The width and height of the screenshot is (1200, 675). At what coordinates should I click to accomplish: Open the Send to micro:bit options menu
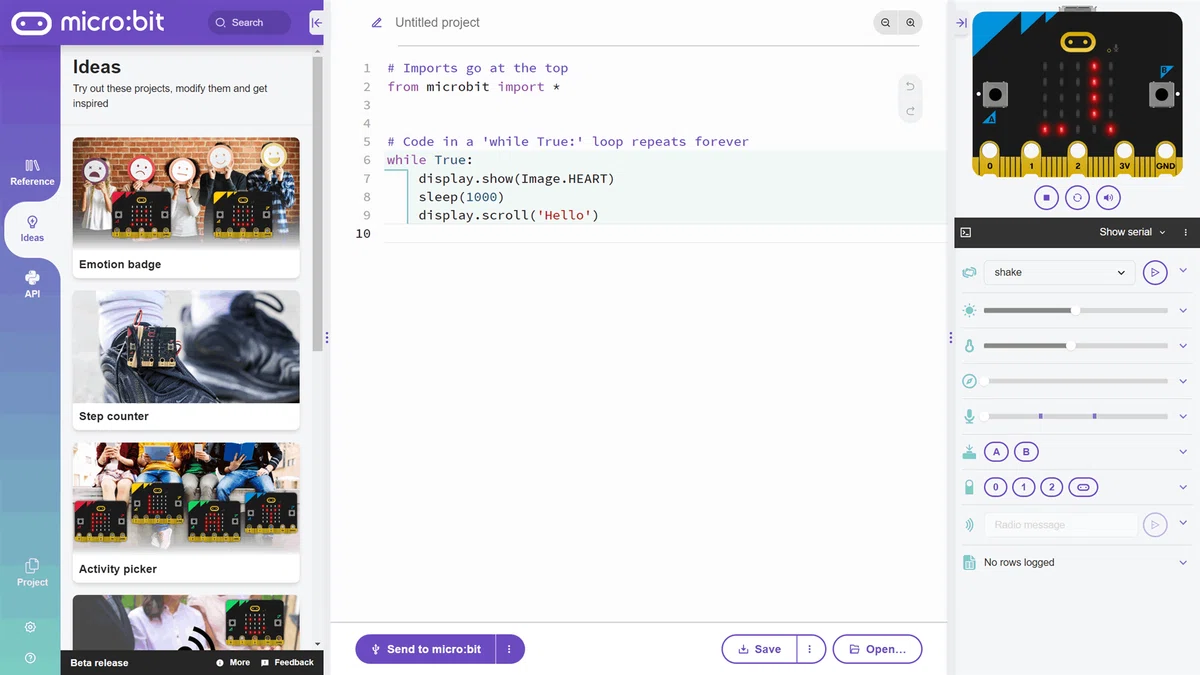click(509, 649)
